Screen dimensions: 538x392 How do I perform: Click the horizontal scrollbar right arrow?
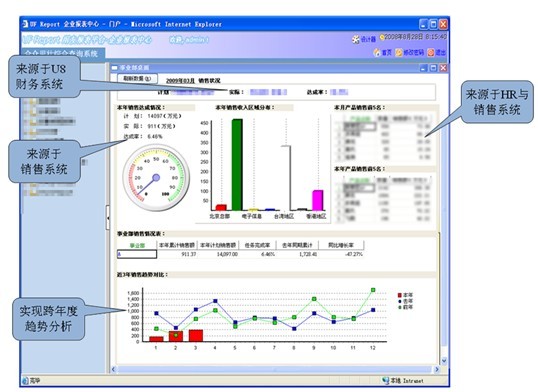[x=437, y=369]
